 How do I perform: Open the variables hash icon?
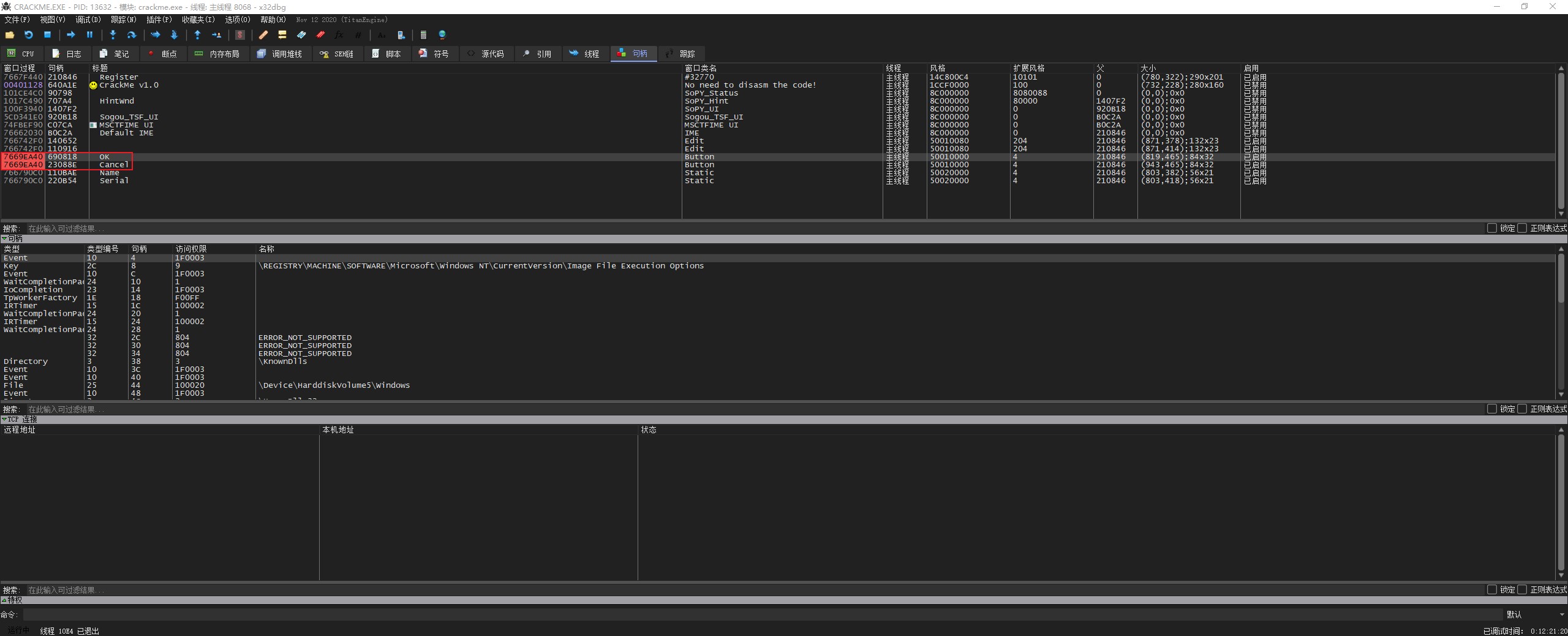coord(358,35)
